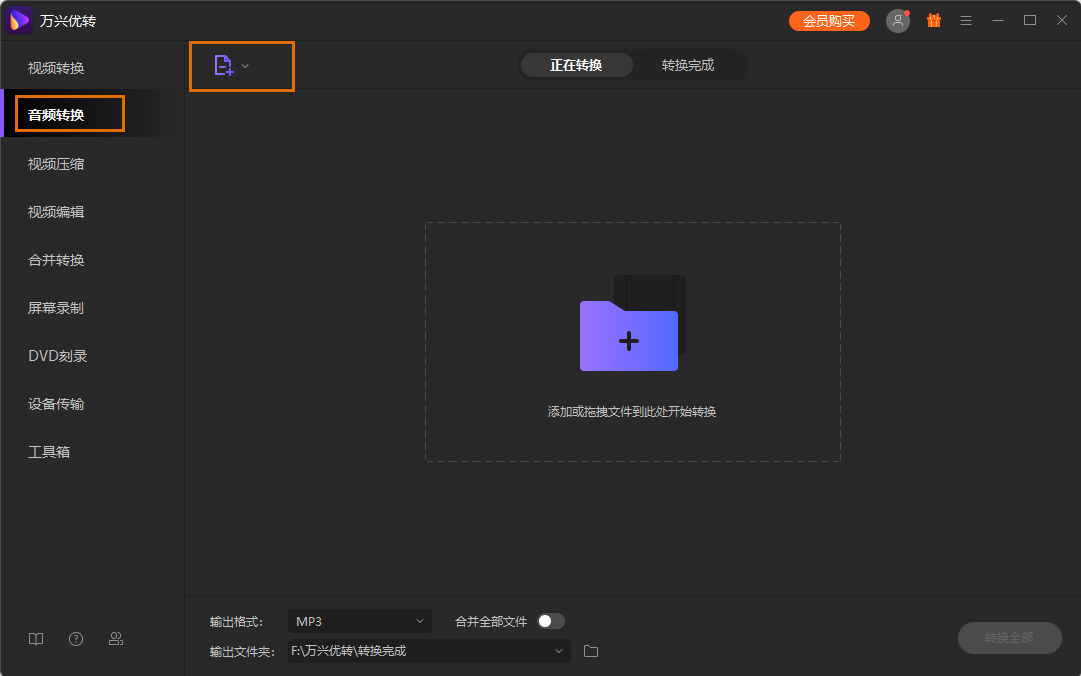The height and width of the screenshot is (676, 1081).
Task: Click the user avatar in title bar
Action: (x=897, y=20)
